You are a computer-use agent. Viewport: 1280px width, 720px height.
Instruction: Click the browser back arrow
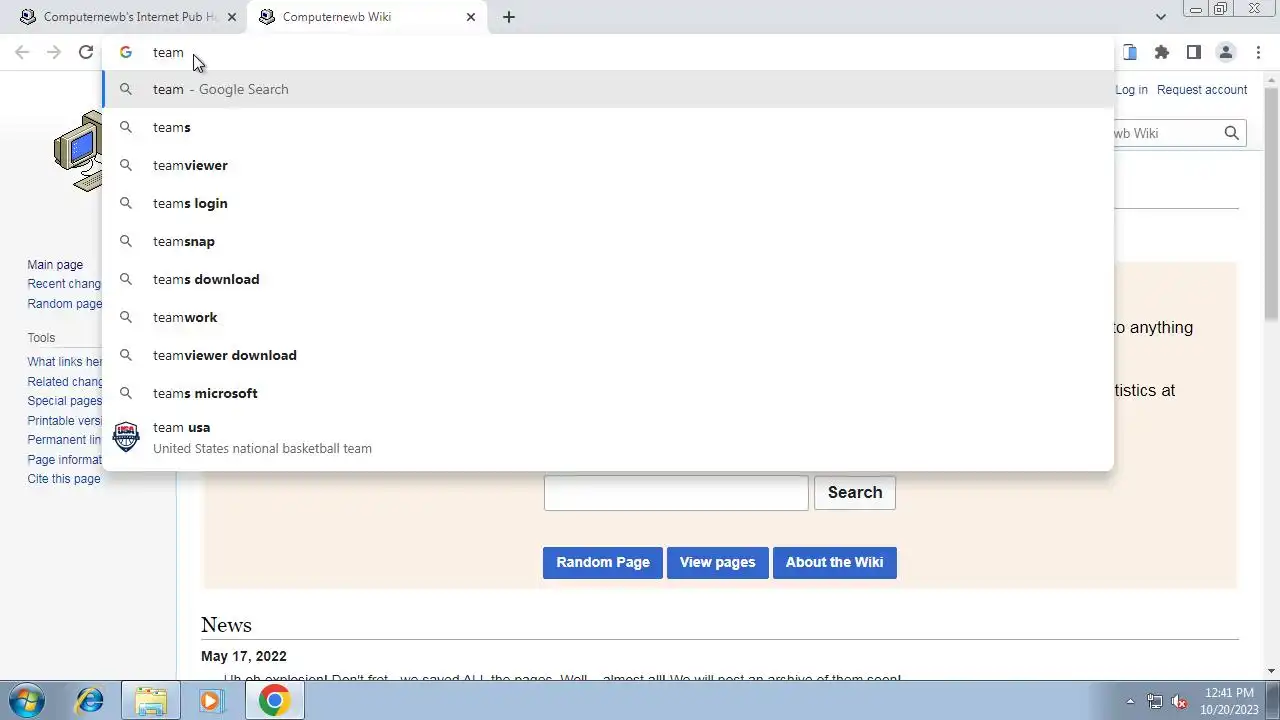pos(22,52)
